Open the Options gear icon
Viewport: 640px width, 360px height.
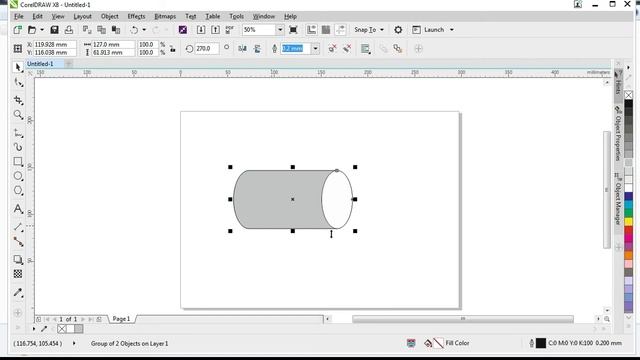click(x=398, y=30)
